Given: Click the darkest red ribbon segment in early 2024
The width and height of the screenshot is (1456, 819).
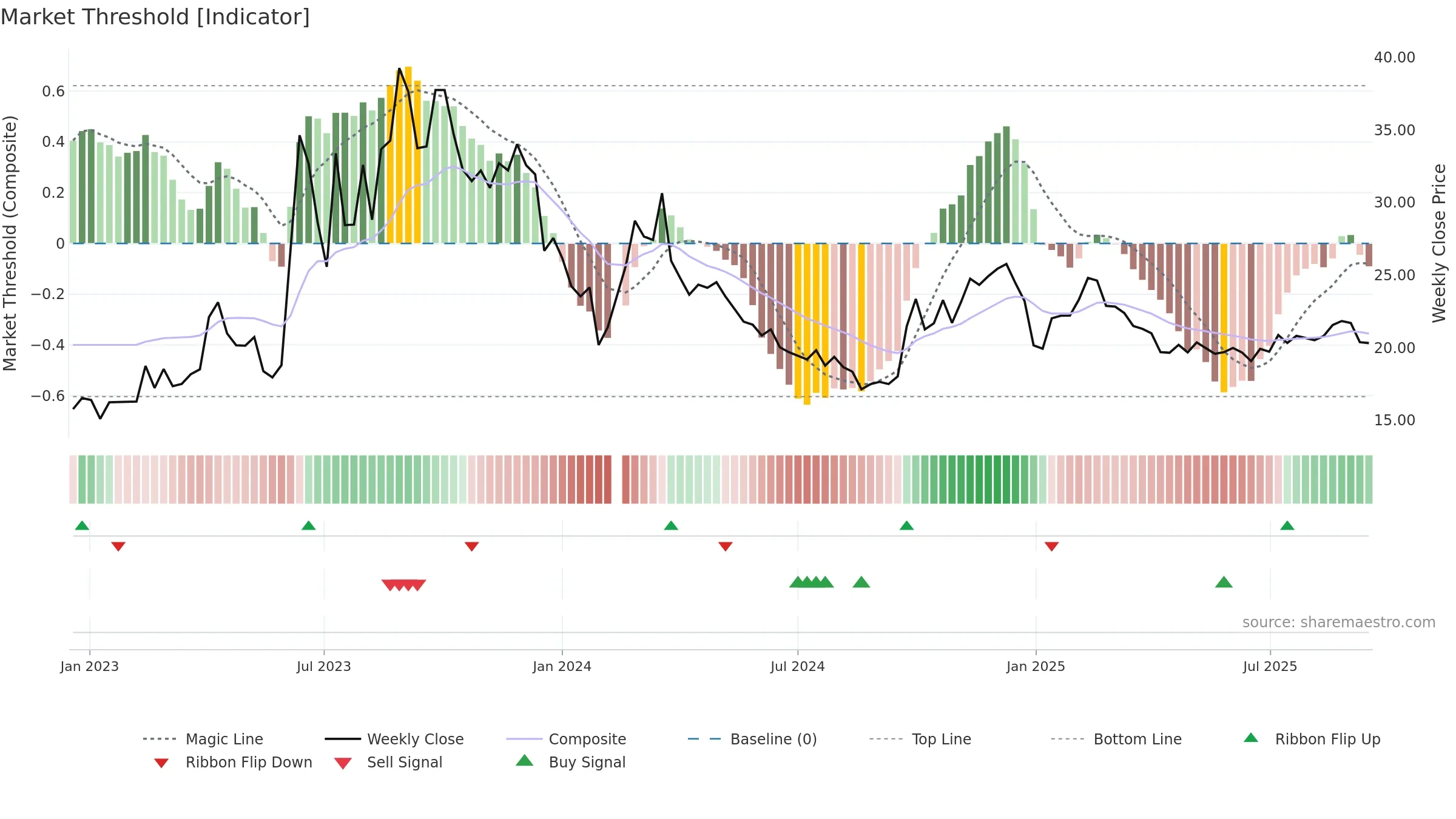Looking at the screenshot, I should (608, 479).
